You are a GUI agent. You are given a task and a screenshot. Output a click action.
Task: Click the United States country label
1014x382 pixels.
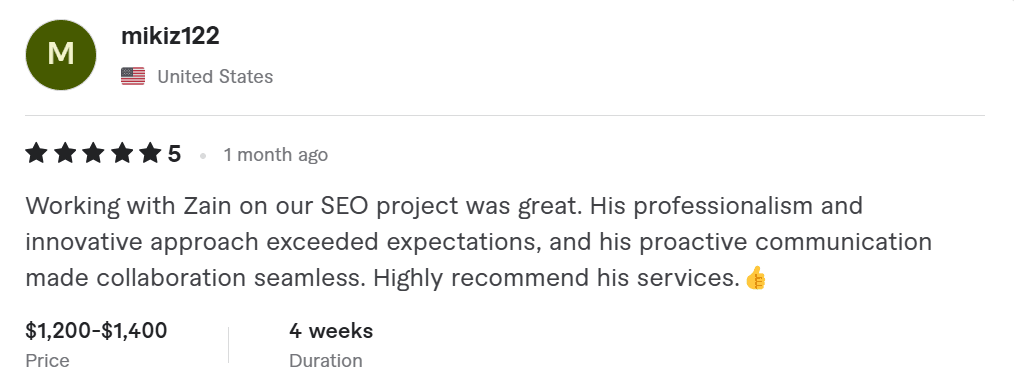215,77
